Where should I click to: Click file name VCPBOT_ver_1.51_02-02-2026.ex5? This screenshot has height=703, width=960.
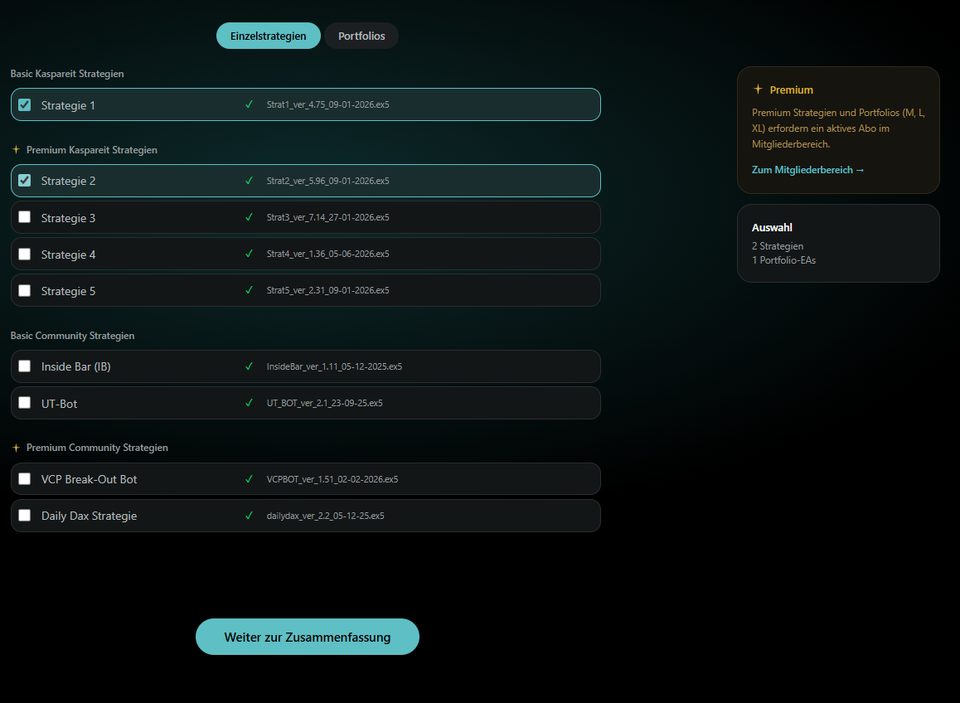332,479
